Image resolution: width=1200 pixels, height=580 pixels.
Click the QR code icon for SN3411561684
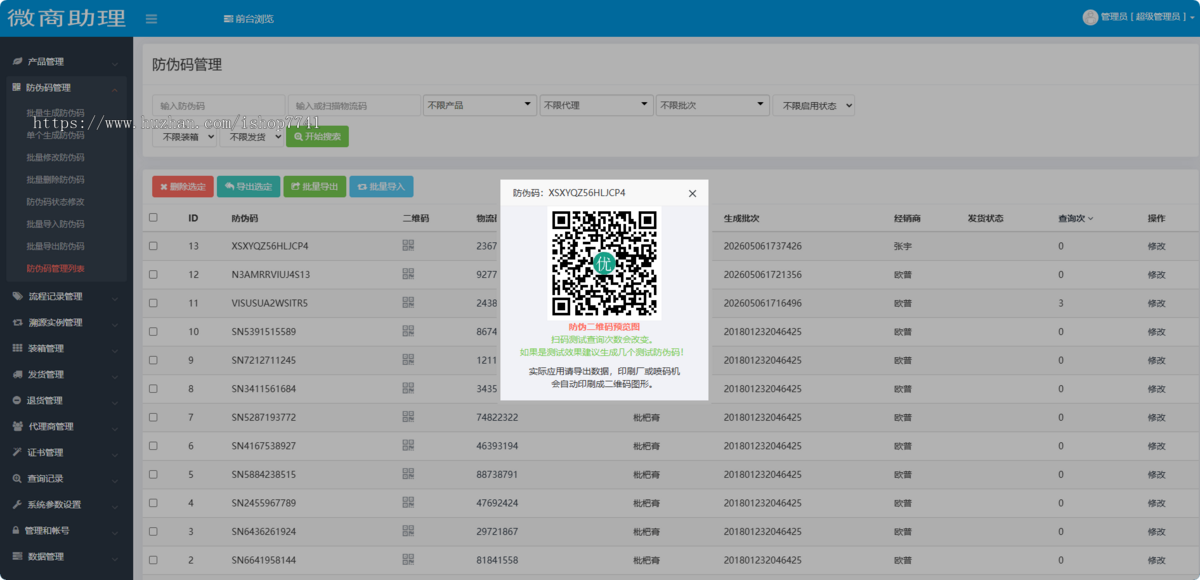coord(408,388)
